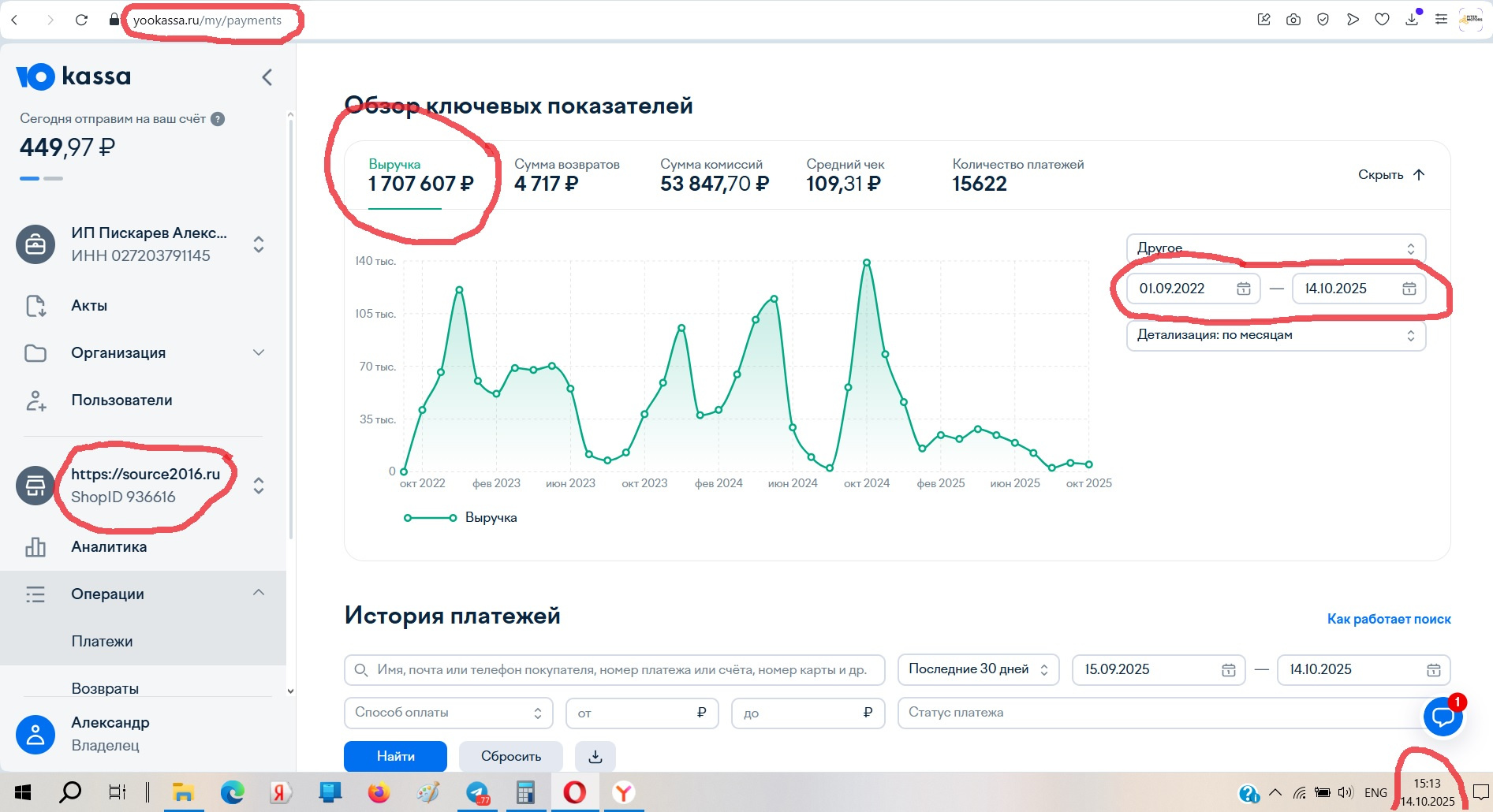Click the YooKassa logo
This screenshot has width=1493, height=812.
click(73, 76)
